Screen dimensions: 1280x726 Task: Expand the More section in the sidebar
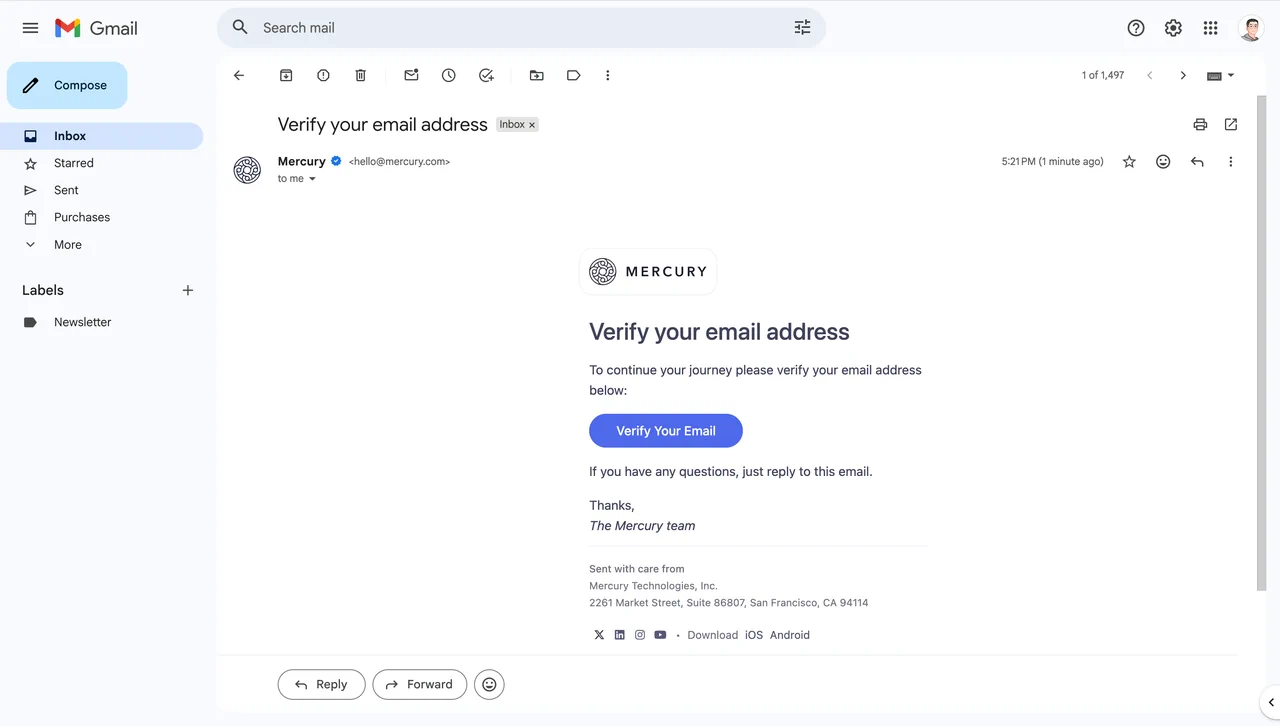point(67,244)
